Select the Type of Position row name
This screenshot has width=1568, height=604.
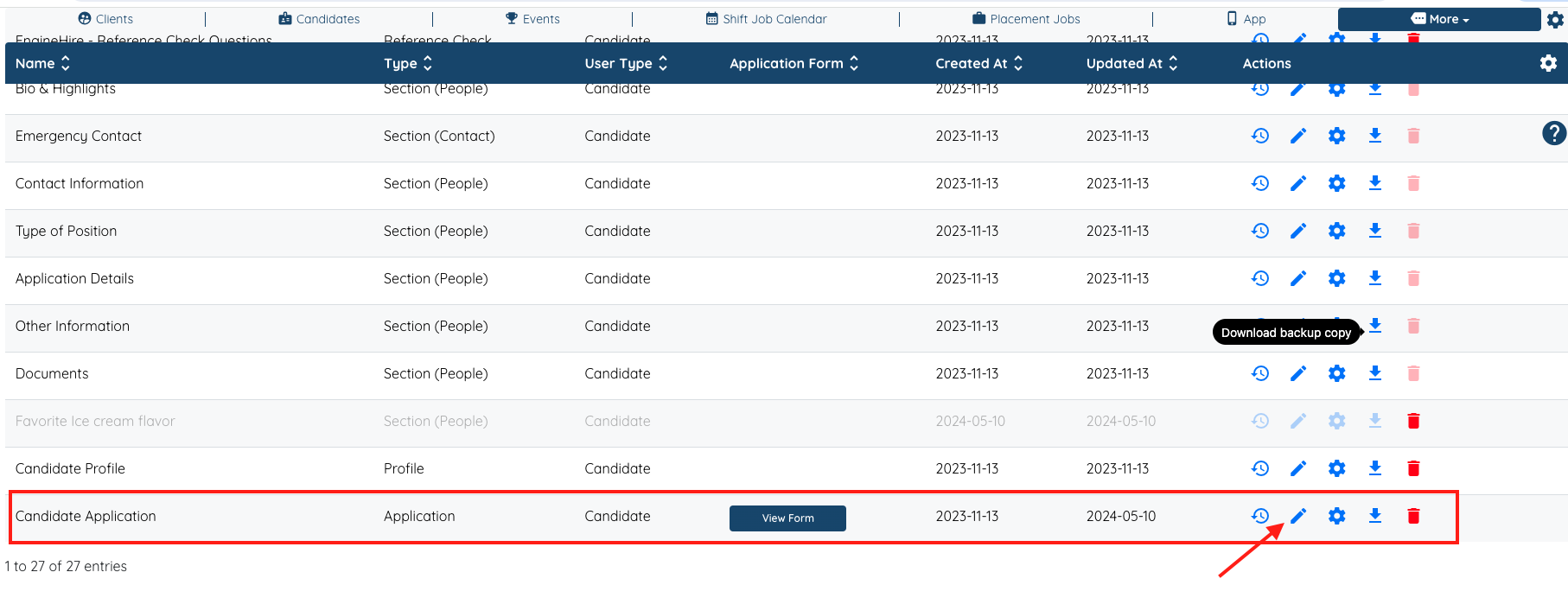(66, 231)
